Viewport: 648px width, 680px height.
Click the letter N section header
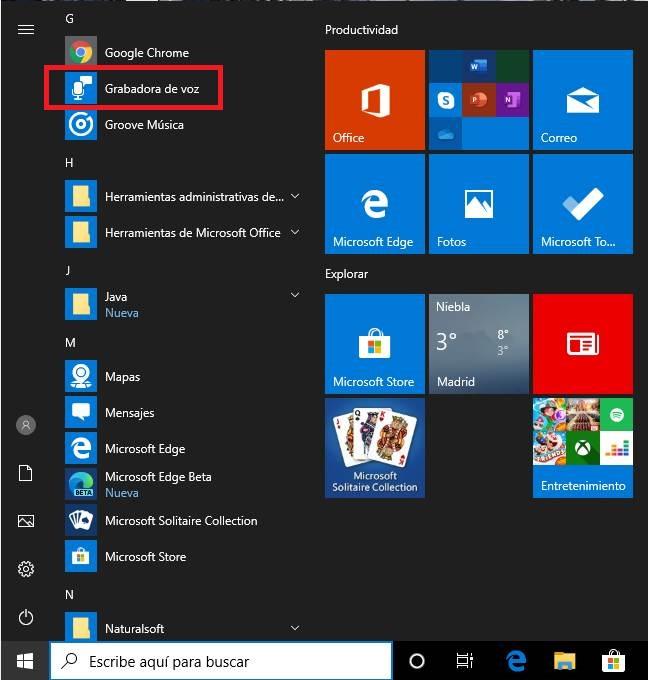click(69, 595)
